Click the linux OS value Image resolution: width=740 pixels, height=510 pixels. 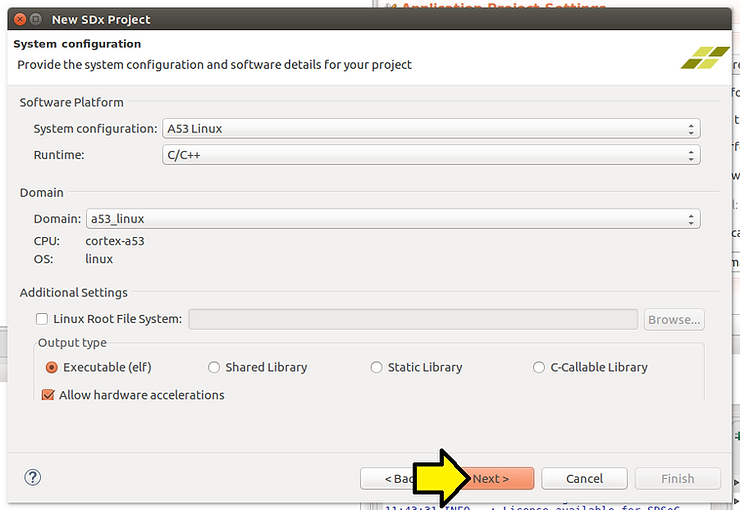tap(99, 259)
